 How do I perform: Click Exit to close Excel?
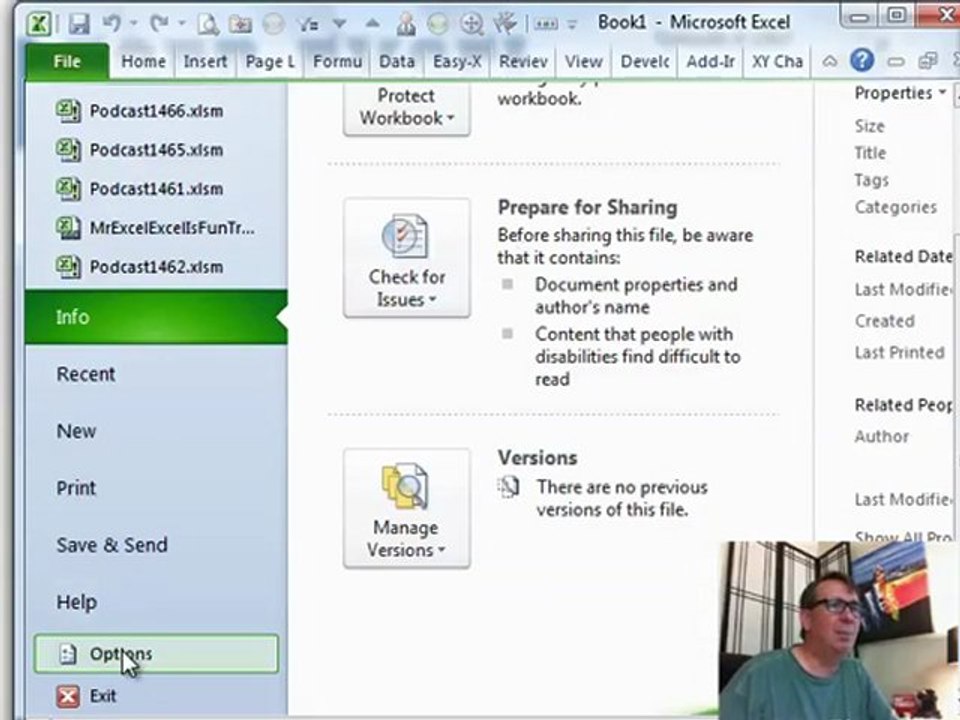(156, 696)
